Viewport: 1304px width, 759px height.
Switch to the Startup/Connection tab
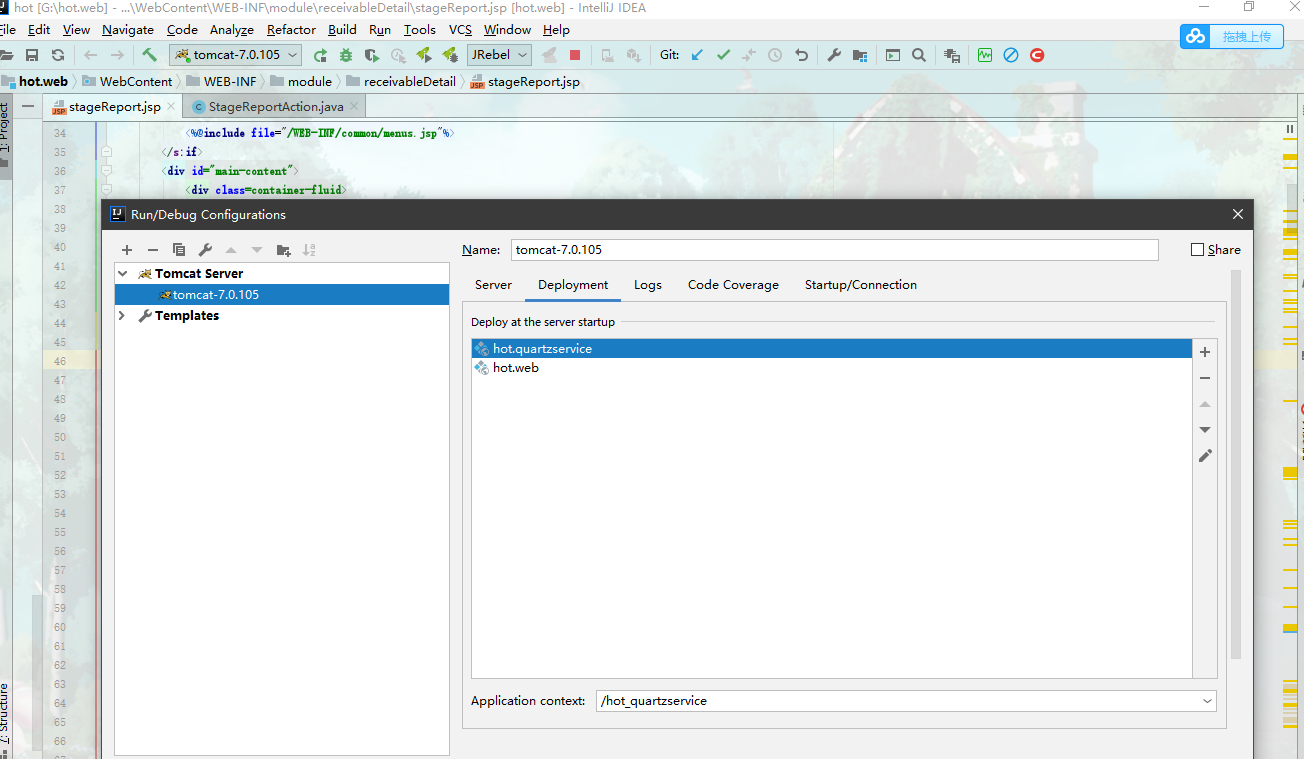861,285
